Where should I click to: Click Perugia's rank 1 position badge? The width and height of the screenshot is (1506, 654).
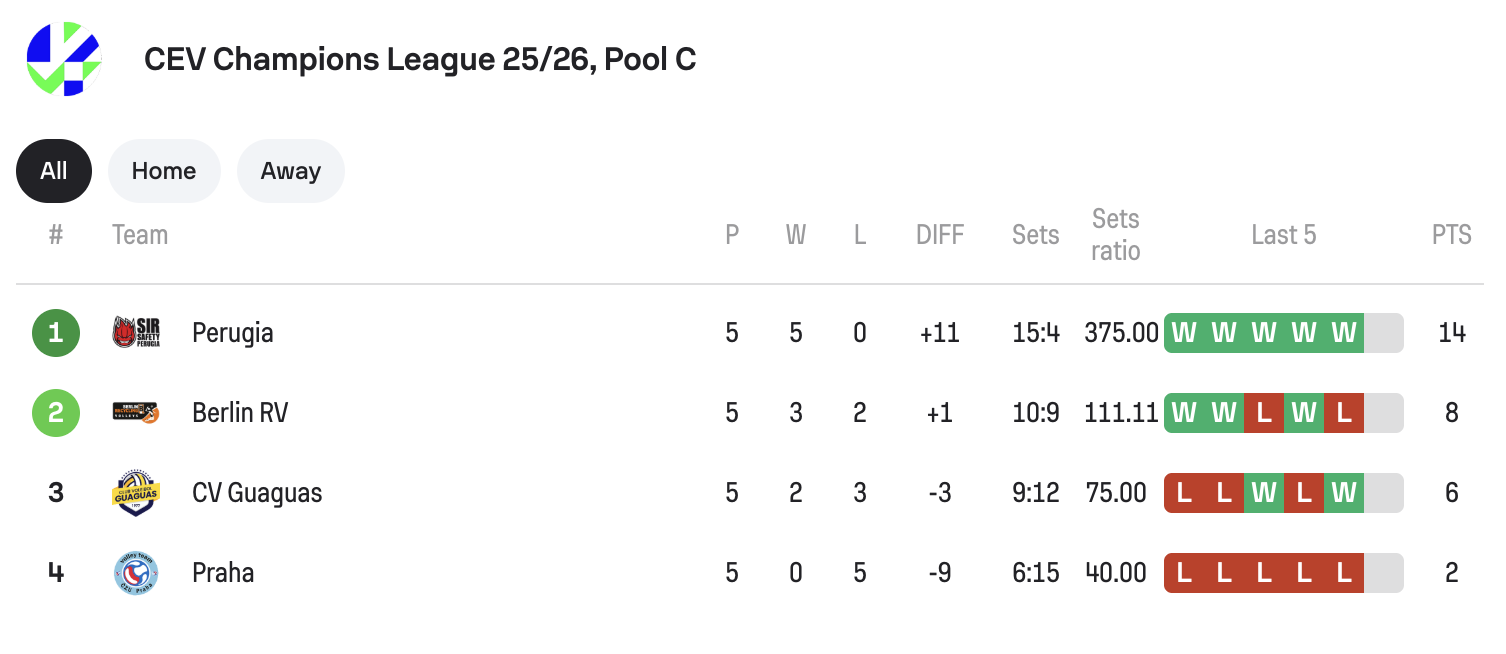tap(55, 332)
